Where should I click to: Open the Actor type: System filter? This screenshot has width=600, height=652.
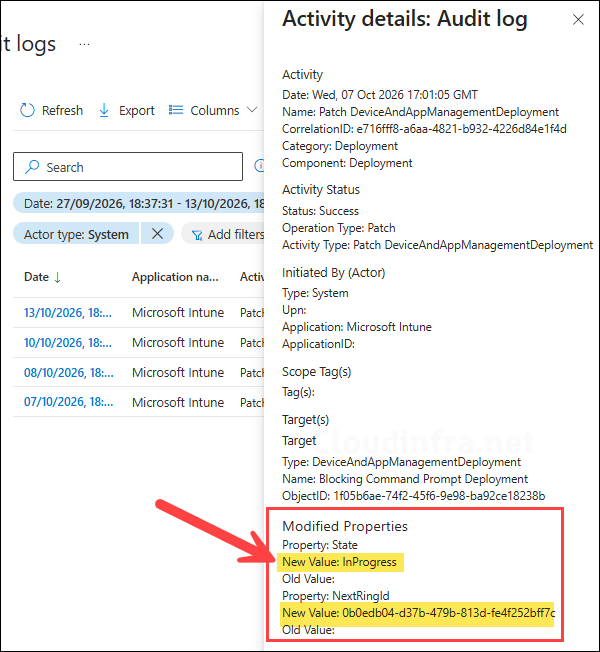click(x=76, y=234)
